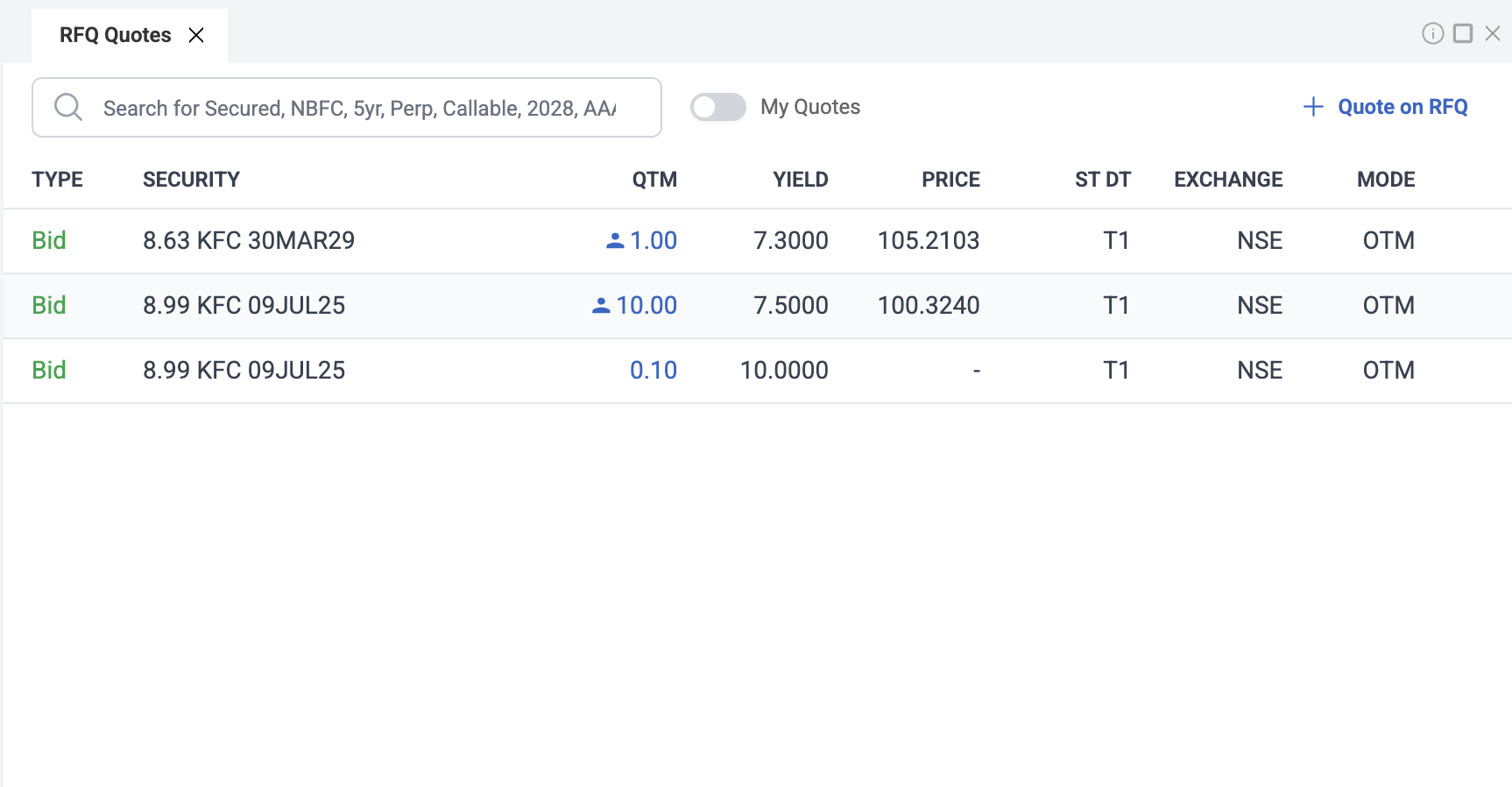1512x787 pixels.
Task: Select the RFQ Quotes tab
Action: click(x=115, y=35)
